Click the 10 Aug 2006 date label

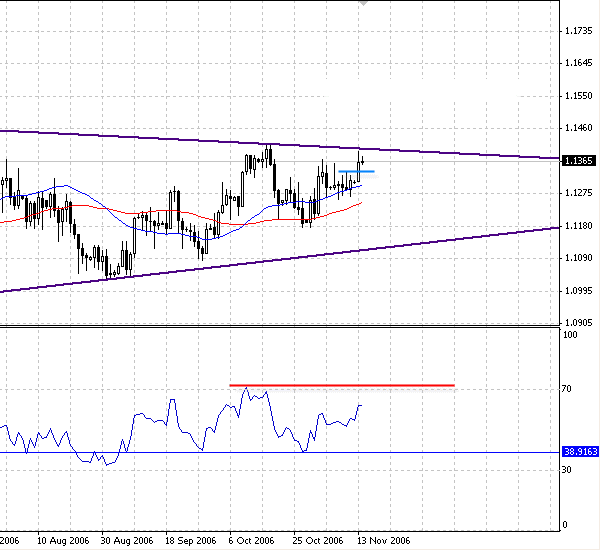[x=63, y=541]
